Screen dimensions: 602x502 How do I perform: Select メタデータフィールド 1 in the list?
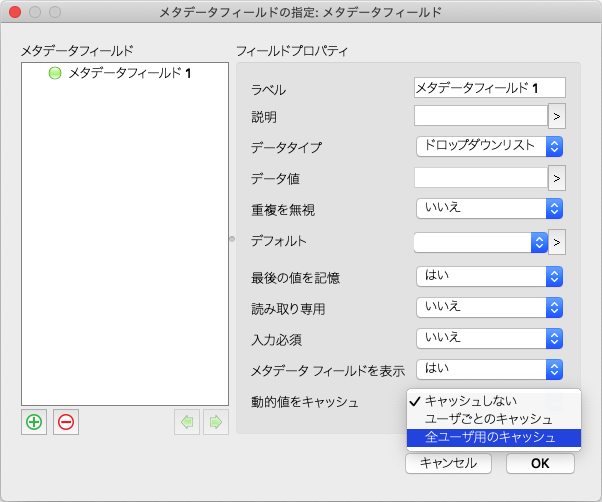pyautogui.click(x=128, y=73)
